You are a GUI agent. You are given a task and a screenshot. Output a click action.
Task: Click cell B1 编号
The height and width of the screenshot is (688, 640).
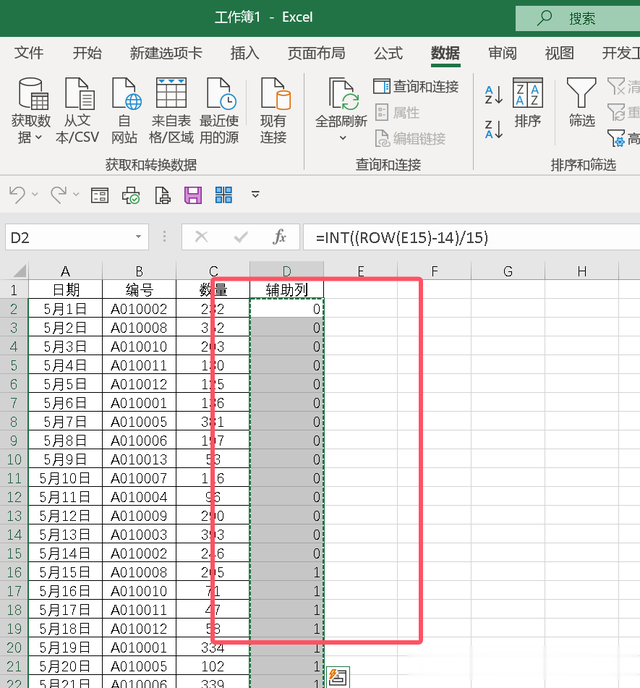(139, 290)
